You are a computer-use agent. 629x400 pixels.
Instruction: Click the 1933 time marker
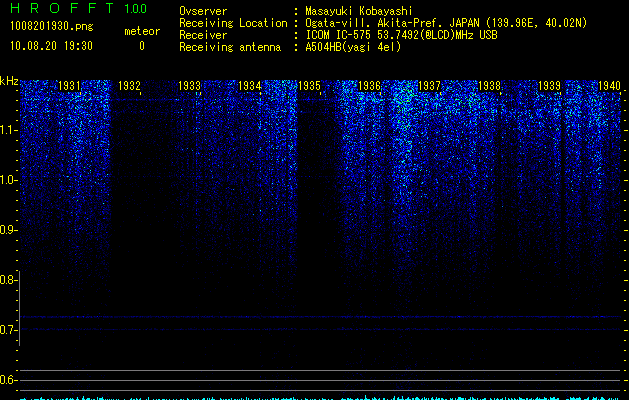point(189,86)
